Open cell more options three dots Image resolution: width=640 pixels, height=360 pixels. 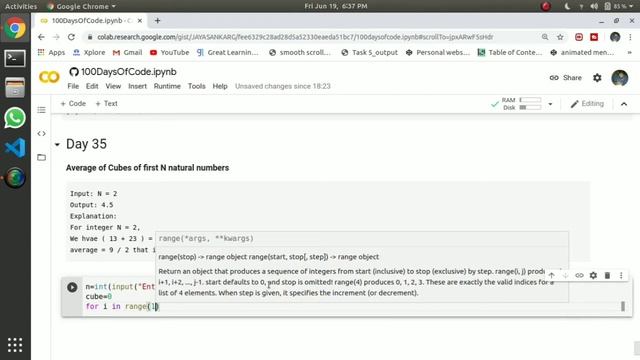click(x=621, y=276)
